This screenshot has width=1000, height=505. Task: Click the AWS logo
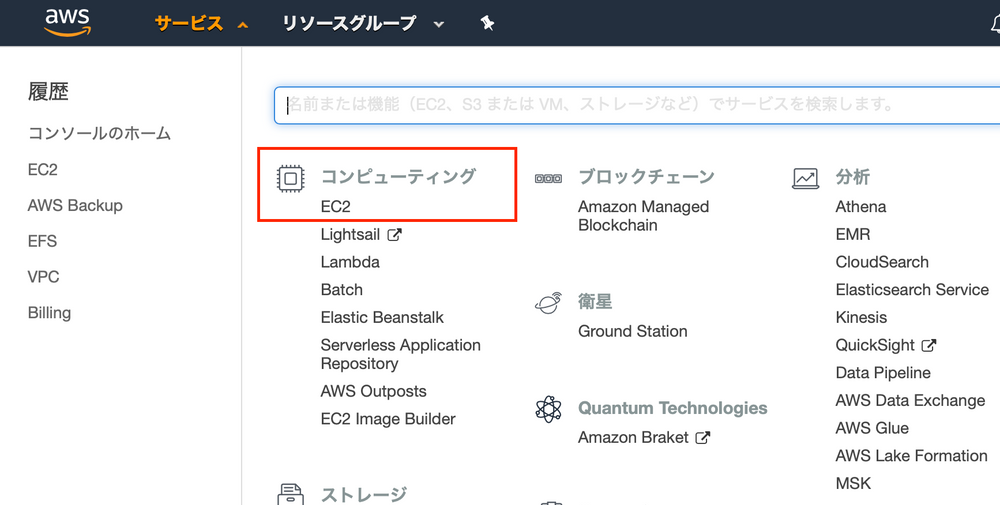[67, 21]
